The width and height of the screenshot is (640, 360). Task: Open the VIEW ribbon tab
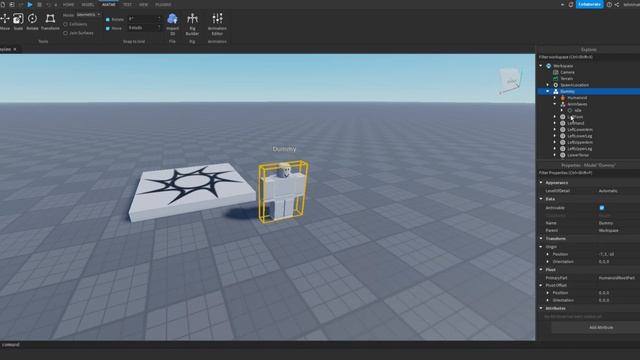click(x=143, y=5)
